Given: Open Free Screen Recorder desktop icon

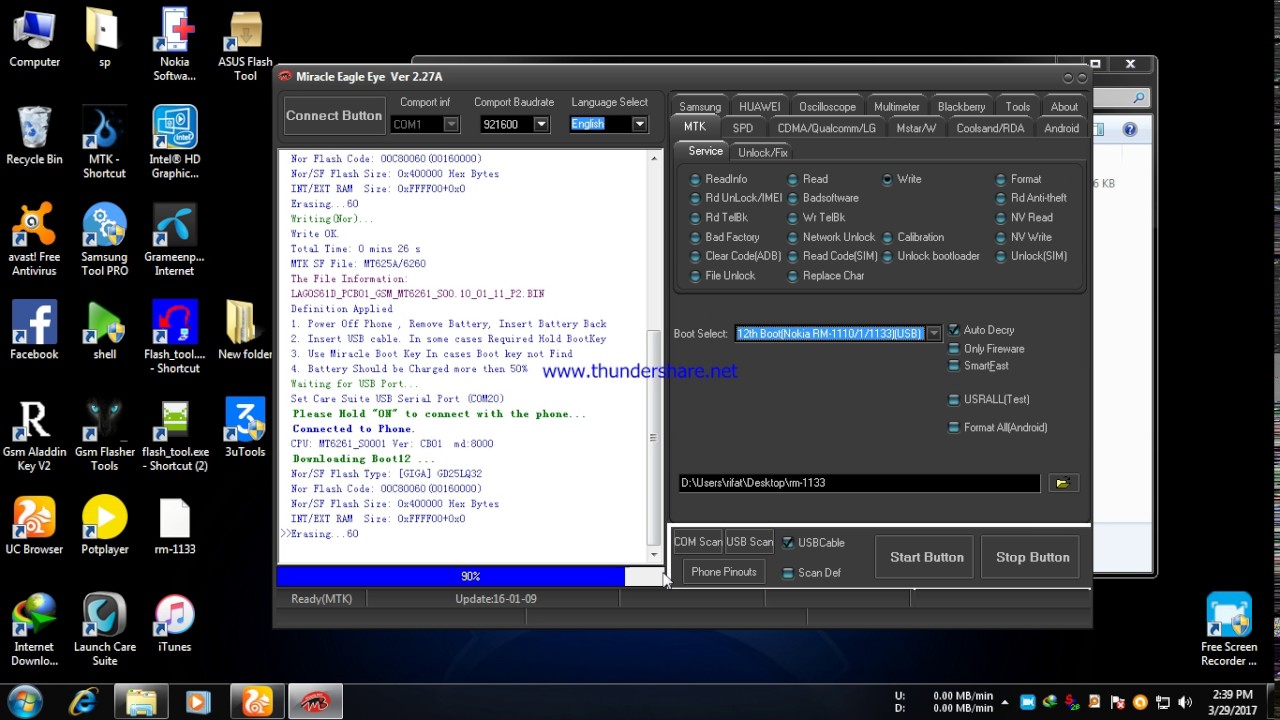Looking at the screenshot, I should pos(1229,630).
